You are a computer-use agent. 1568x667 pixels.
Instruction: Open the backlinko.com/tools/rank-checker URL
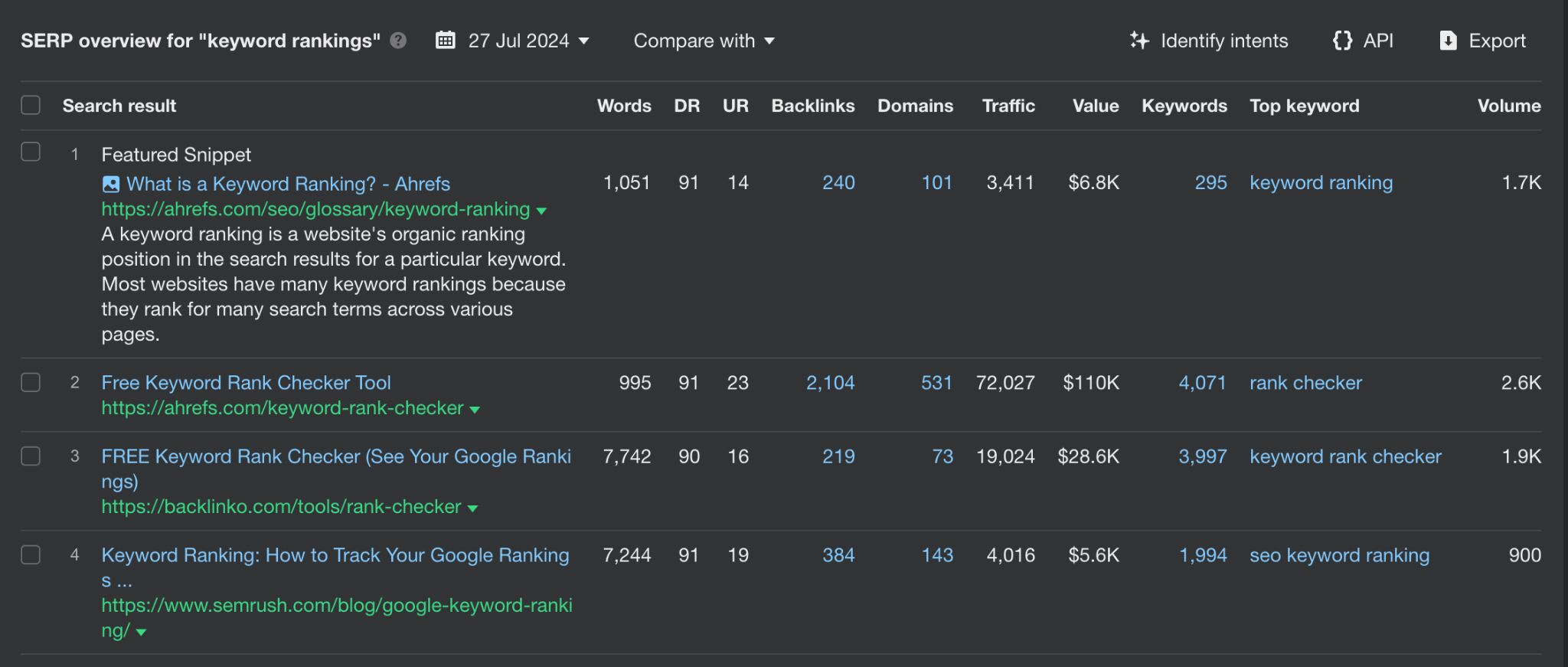(x=281, y=506)
